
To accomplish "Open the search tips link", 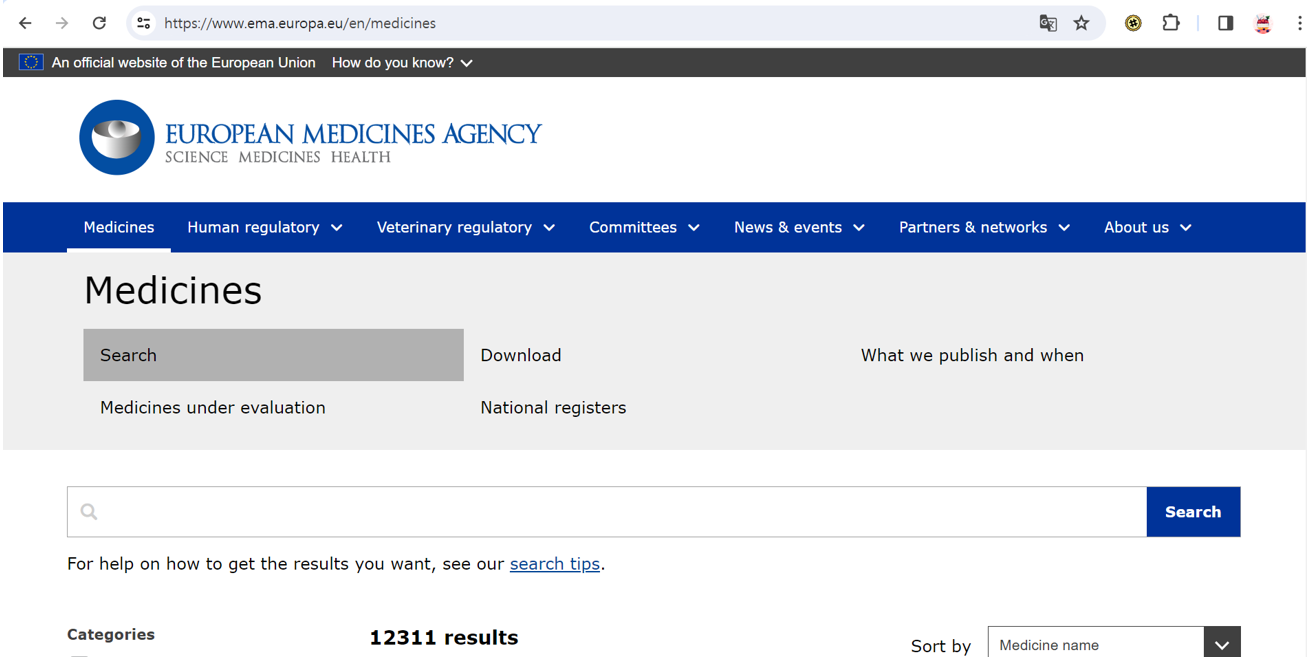I will point(555,564).
